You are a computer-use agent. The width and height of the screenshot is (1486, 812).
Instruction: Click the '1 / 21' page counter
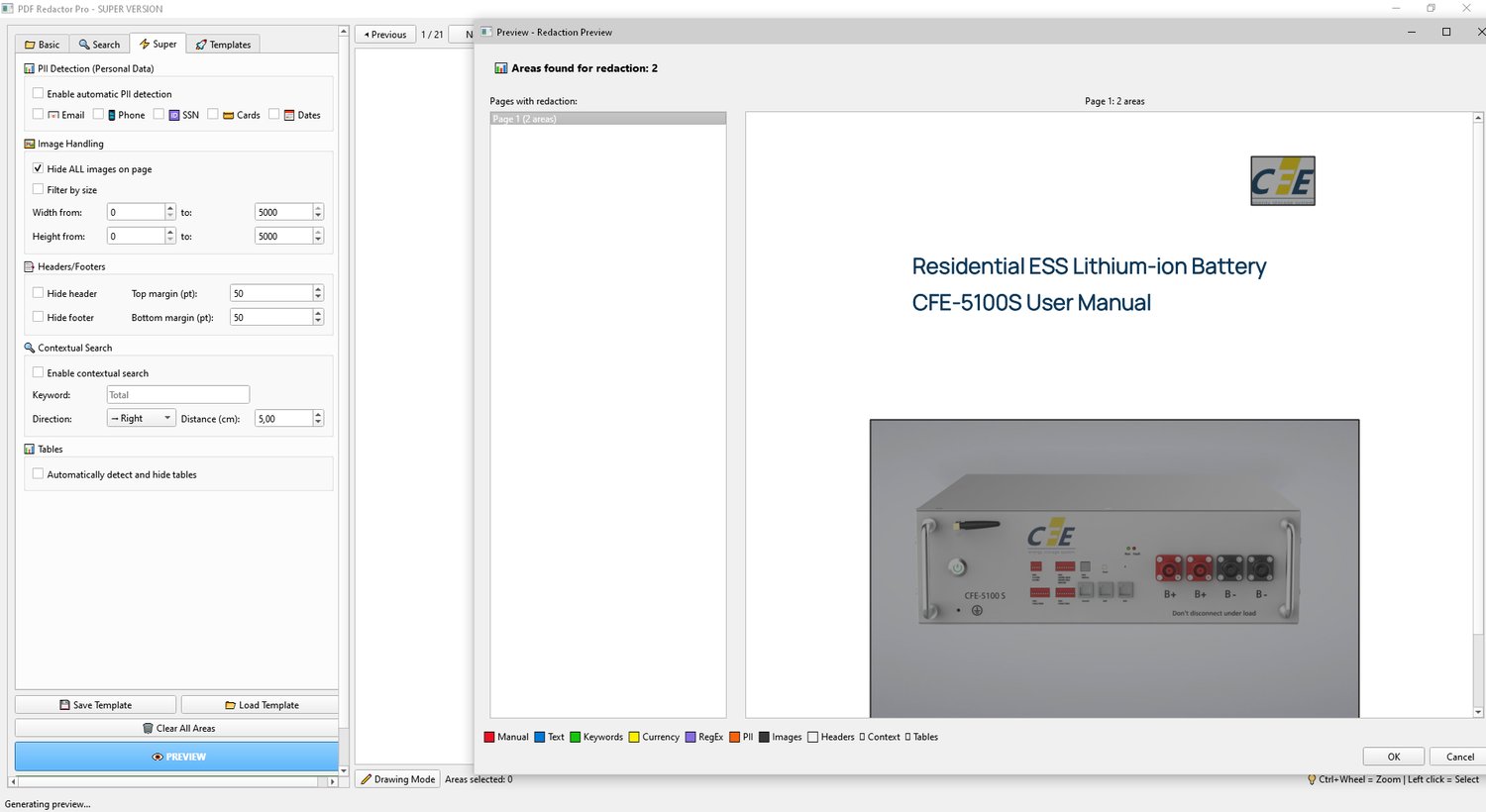(432, 34)
